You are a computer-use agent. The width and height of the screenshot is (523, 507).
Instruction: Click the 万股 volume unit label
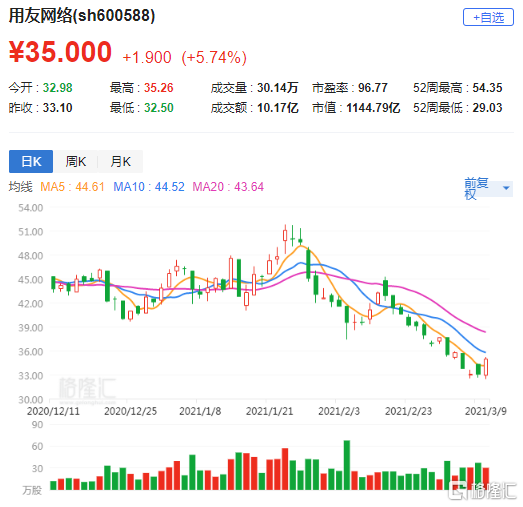click(x=32, y=490)
